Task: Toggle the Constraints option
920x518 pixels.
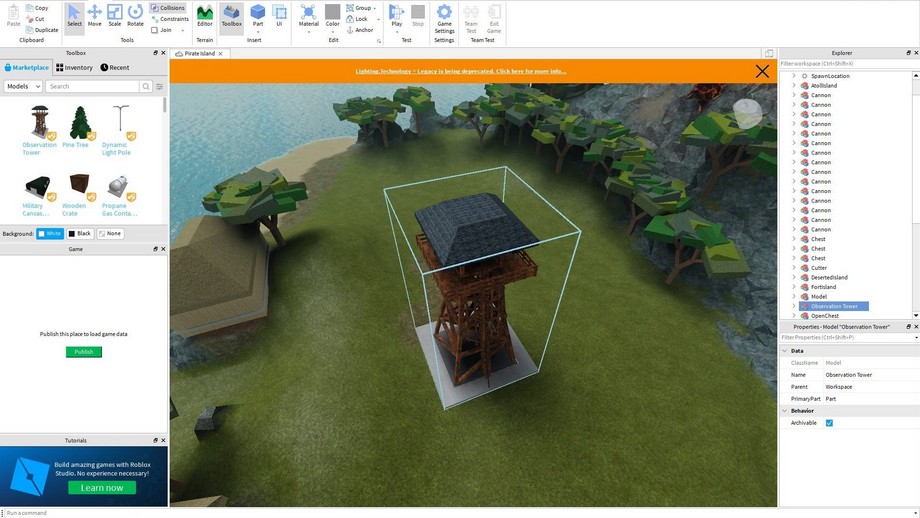Action: click(170, 19)
